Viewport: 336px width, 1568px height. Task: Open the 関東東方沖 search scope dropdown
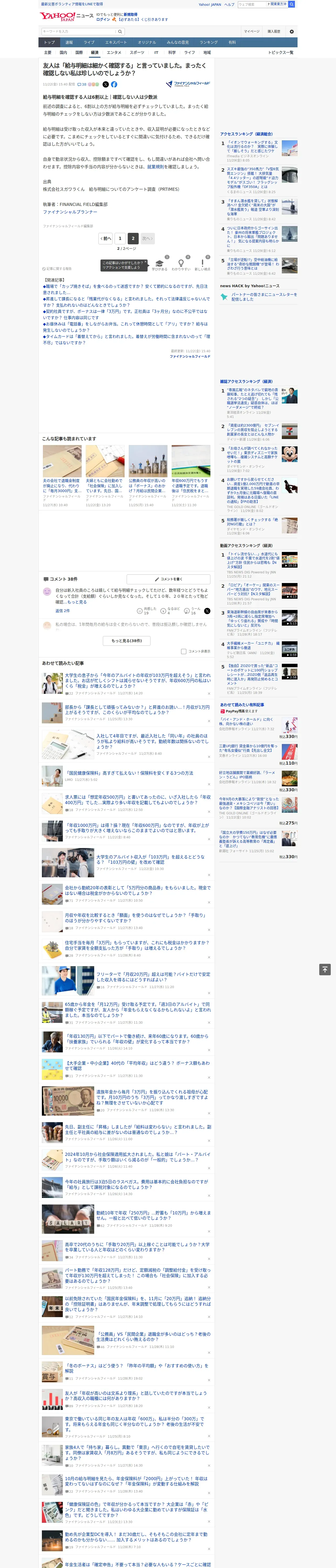tap(277, 4)
